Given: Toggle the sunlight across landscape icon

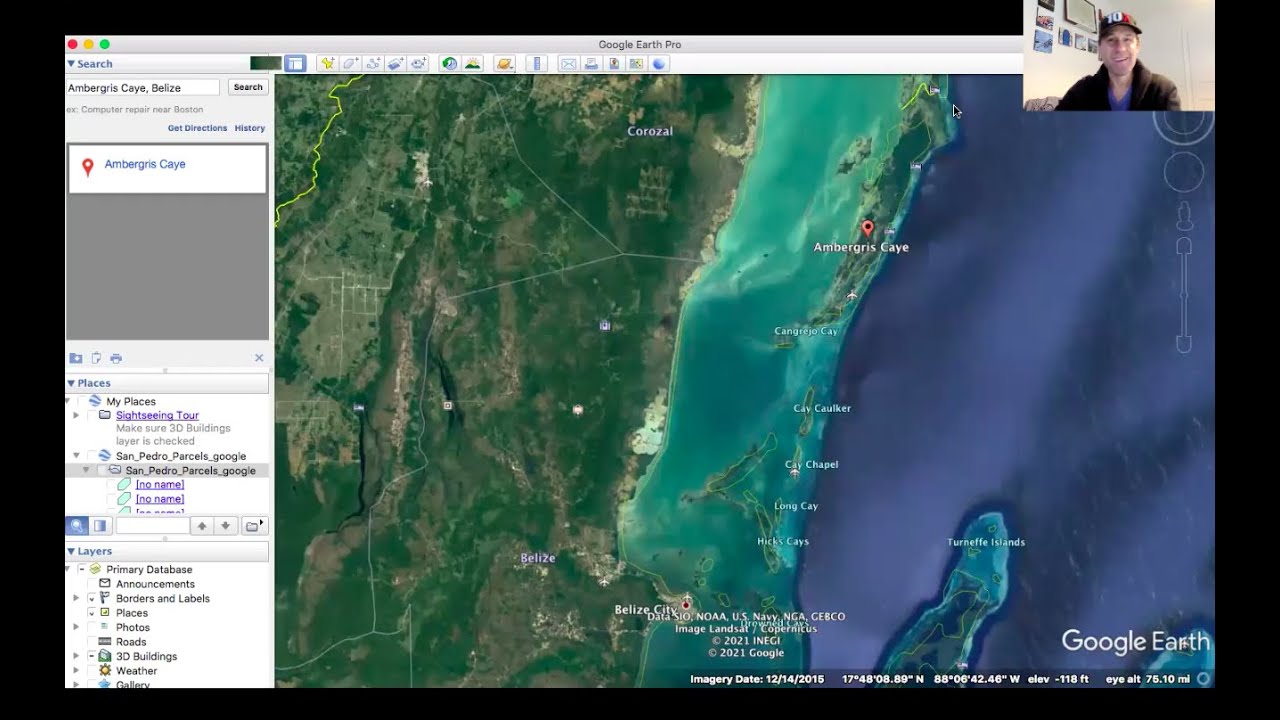Looking at the screenshot, I should (x=473, y=63).
